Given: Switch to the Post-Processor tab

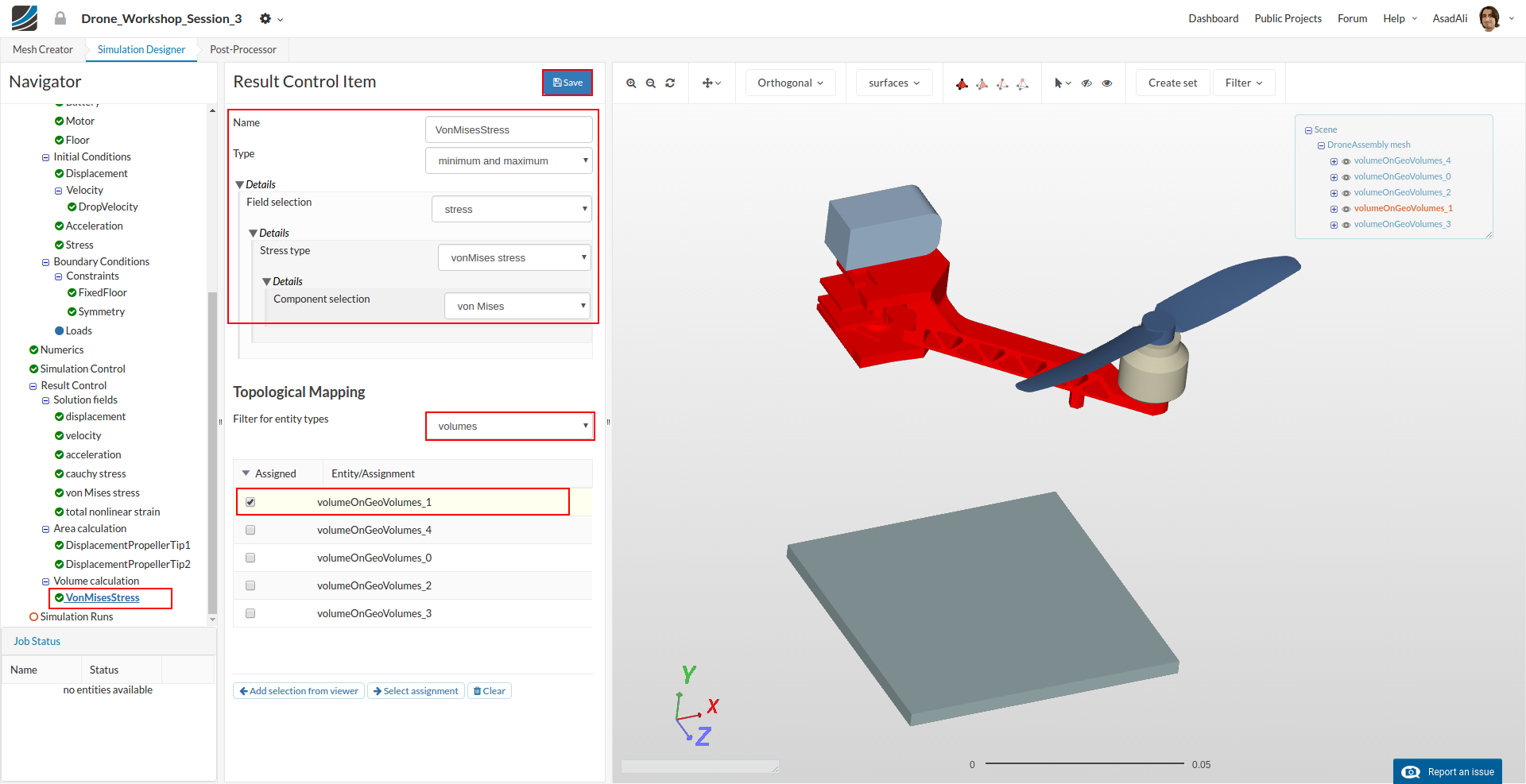Looking at the screenshot, I should (x=243, y=49).
